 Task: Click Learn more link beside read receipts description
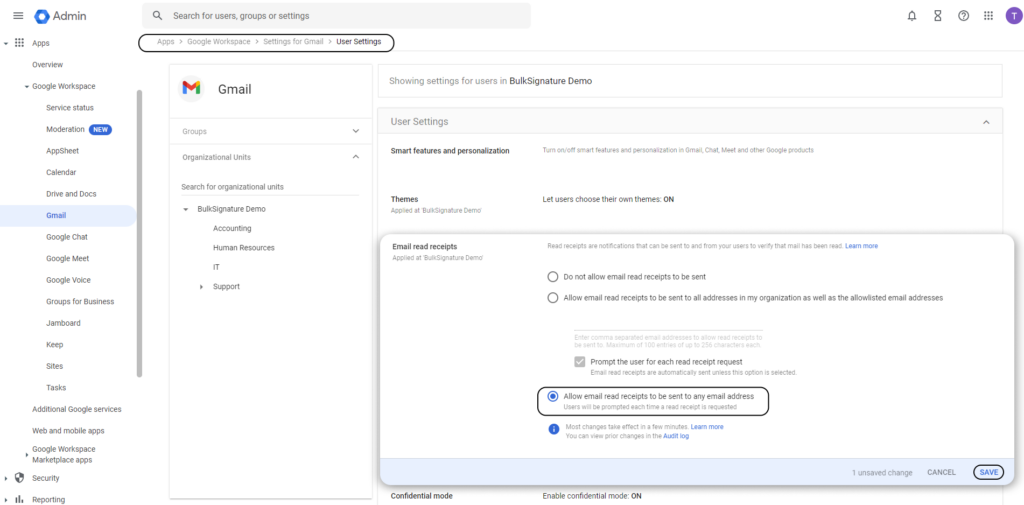(861, 246)
